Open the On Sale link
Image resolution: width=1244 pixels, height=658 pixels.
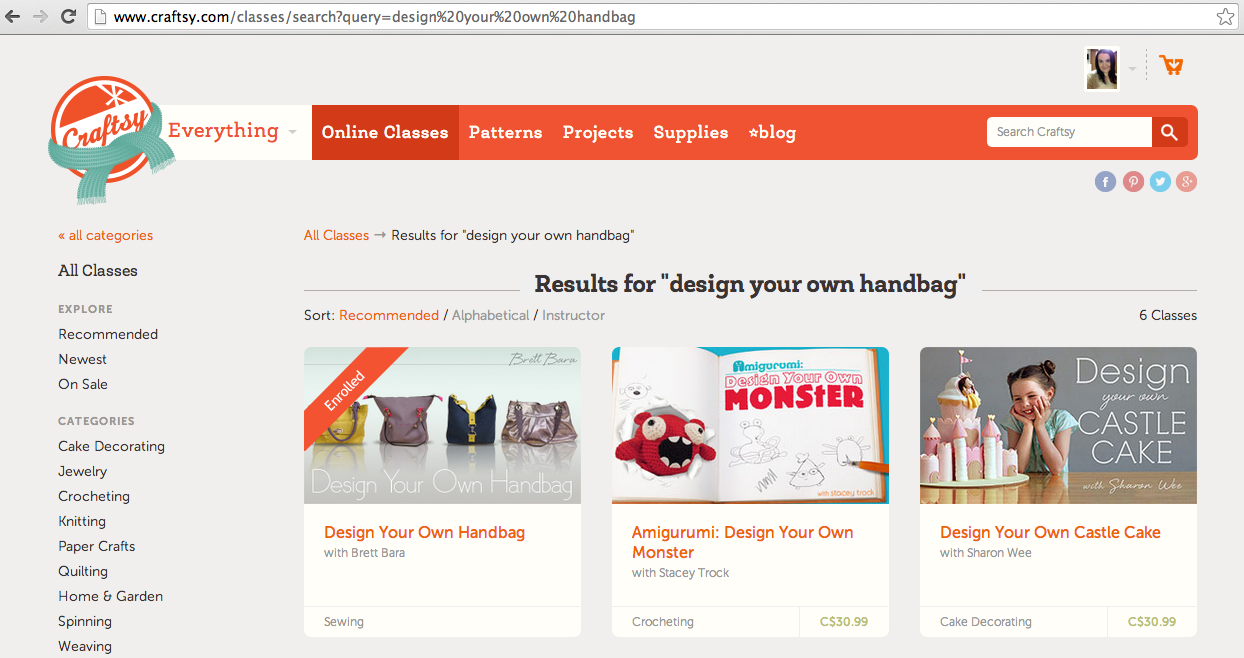(x=83, y=384)
